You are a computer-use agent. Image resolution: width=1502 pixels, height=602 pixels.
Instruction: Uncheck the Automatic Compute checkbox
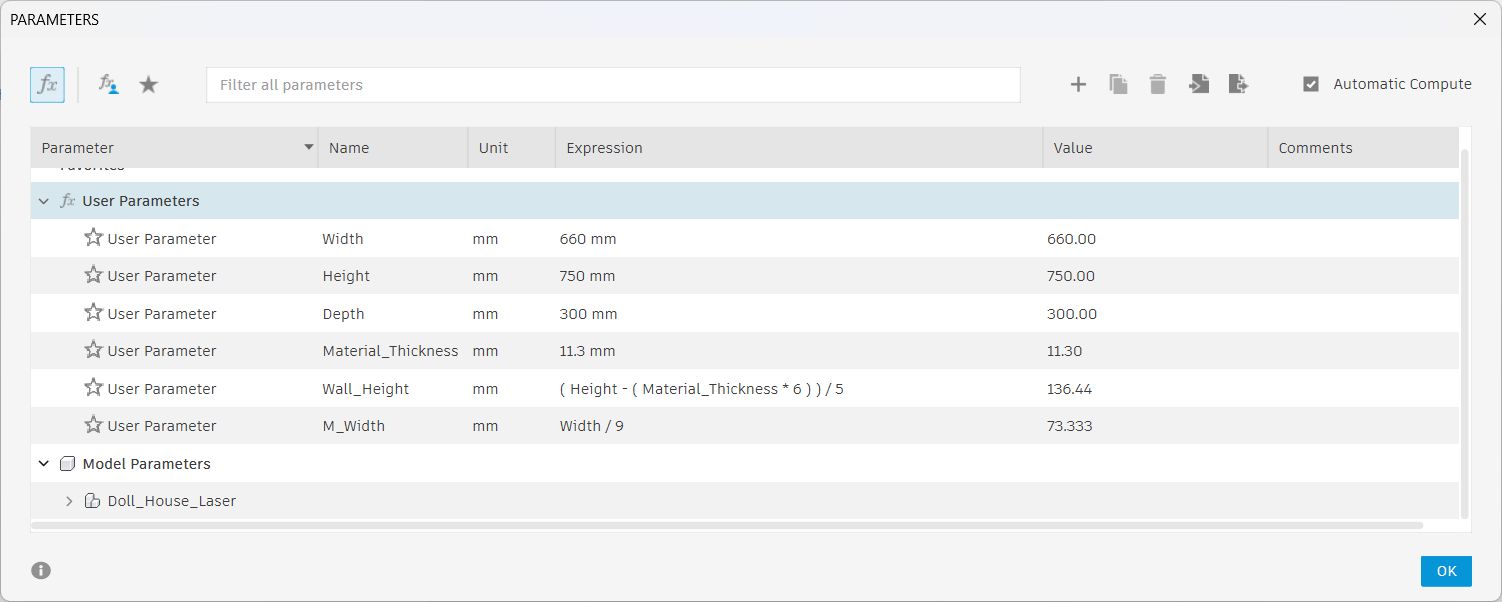point(1311,84)
